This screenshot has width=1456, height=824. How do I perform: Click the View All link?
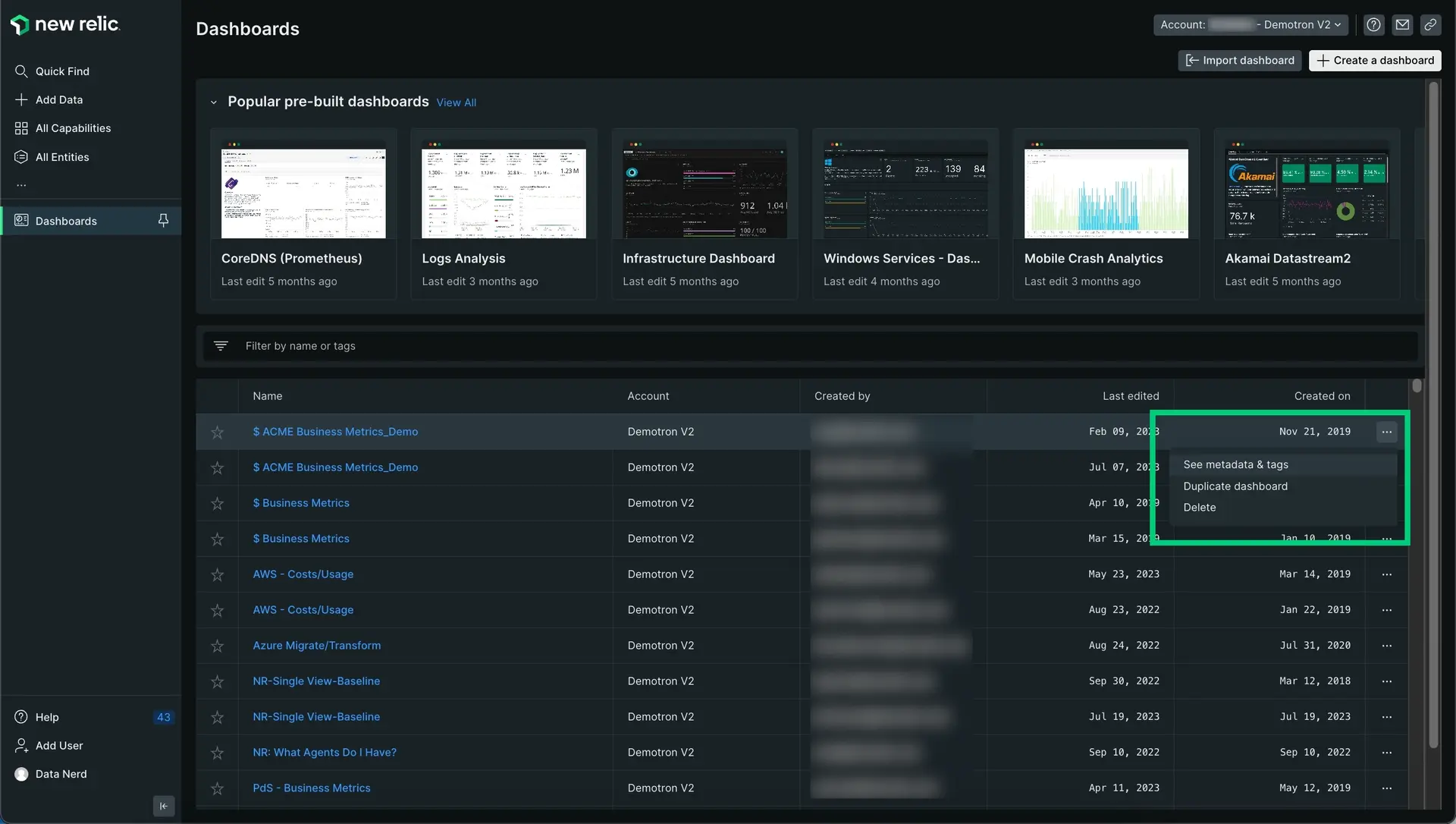click(456, 102)
